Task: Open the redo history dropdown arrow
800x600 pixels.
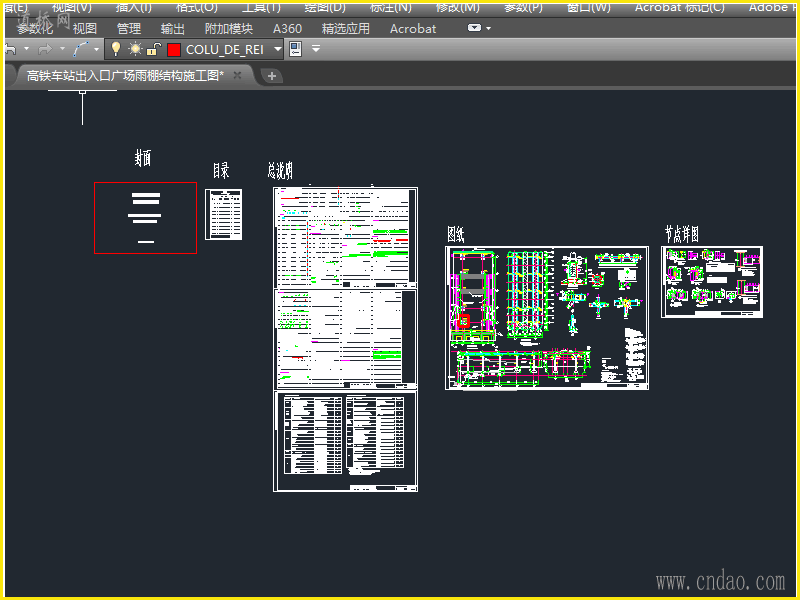Action: coord(61,49)
